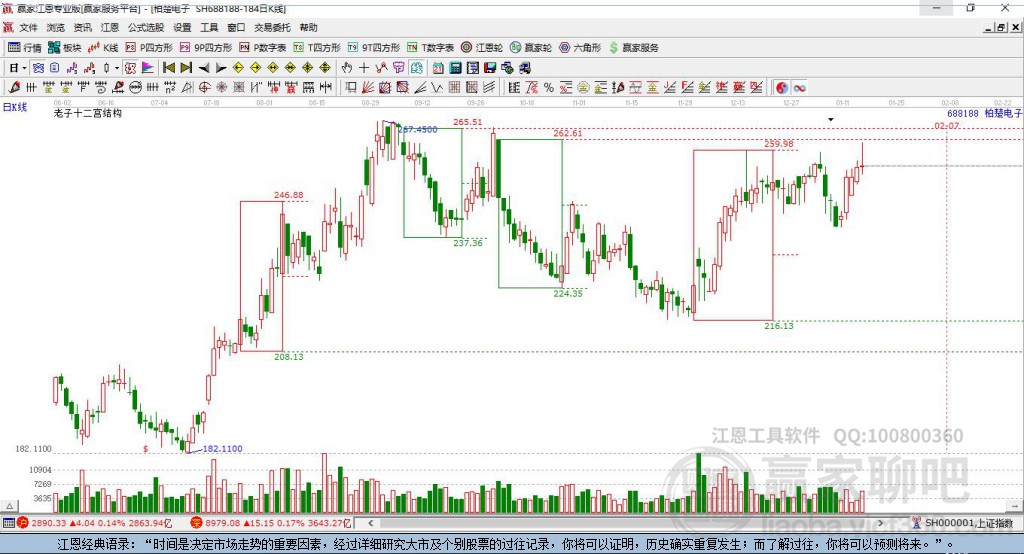Image resolution: width=1024 pixels, height=554 pixels.
Task: Toggle the pressed blue grid icon beside 日
Action: coord(38,68)
